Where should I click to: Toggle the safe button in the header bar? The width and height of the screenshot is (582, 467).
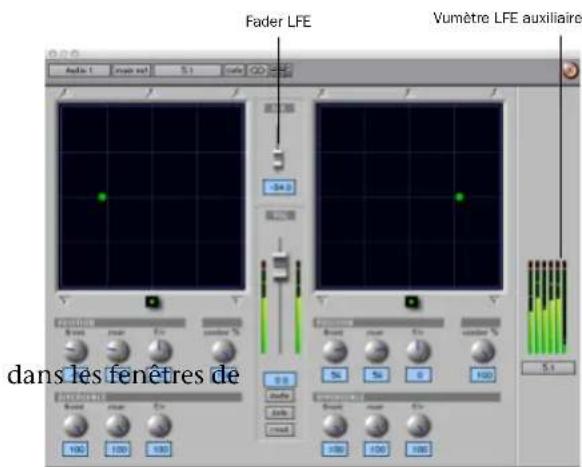coord(234,70)
